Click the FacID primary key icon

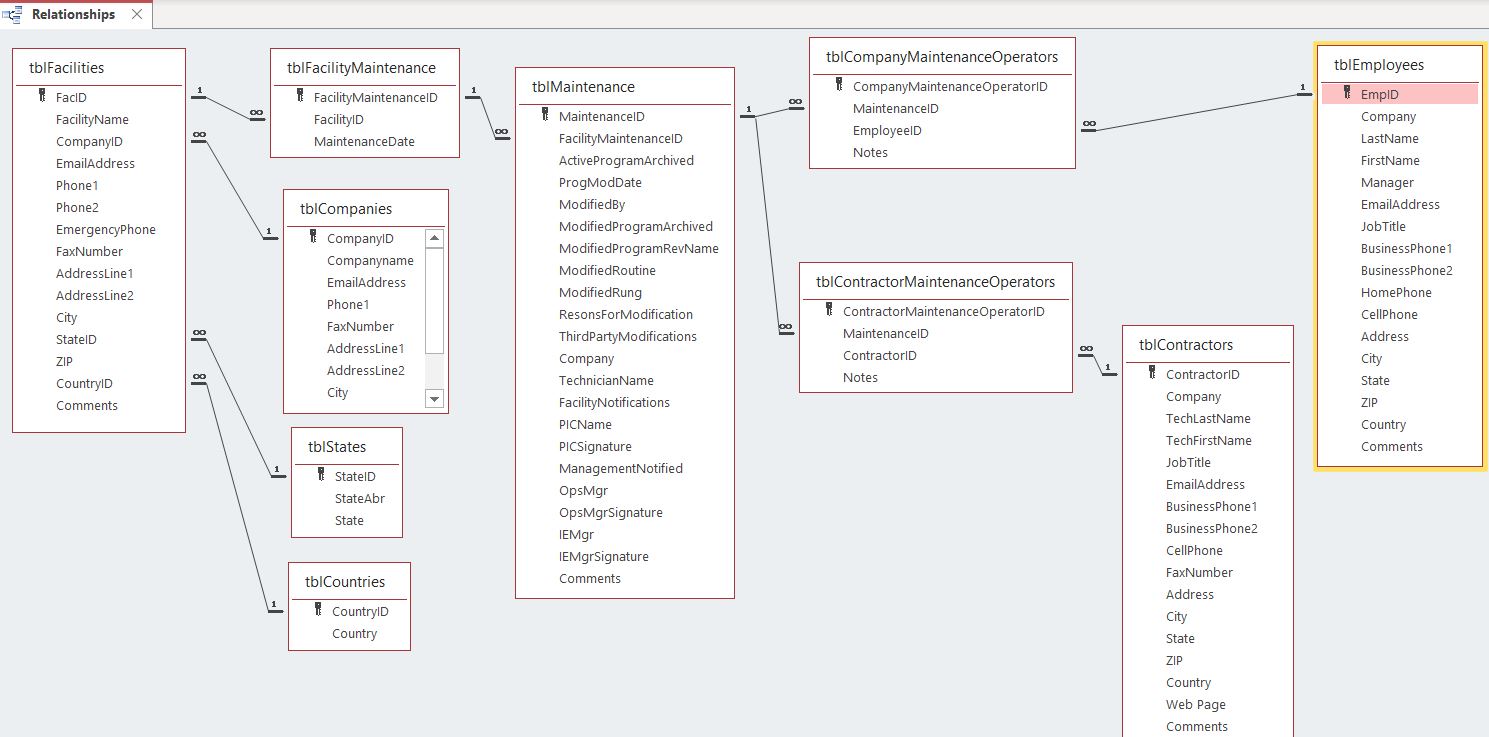[x=42, y=96]
